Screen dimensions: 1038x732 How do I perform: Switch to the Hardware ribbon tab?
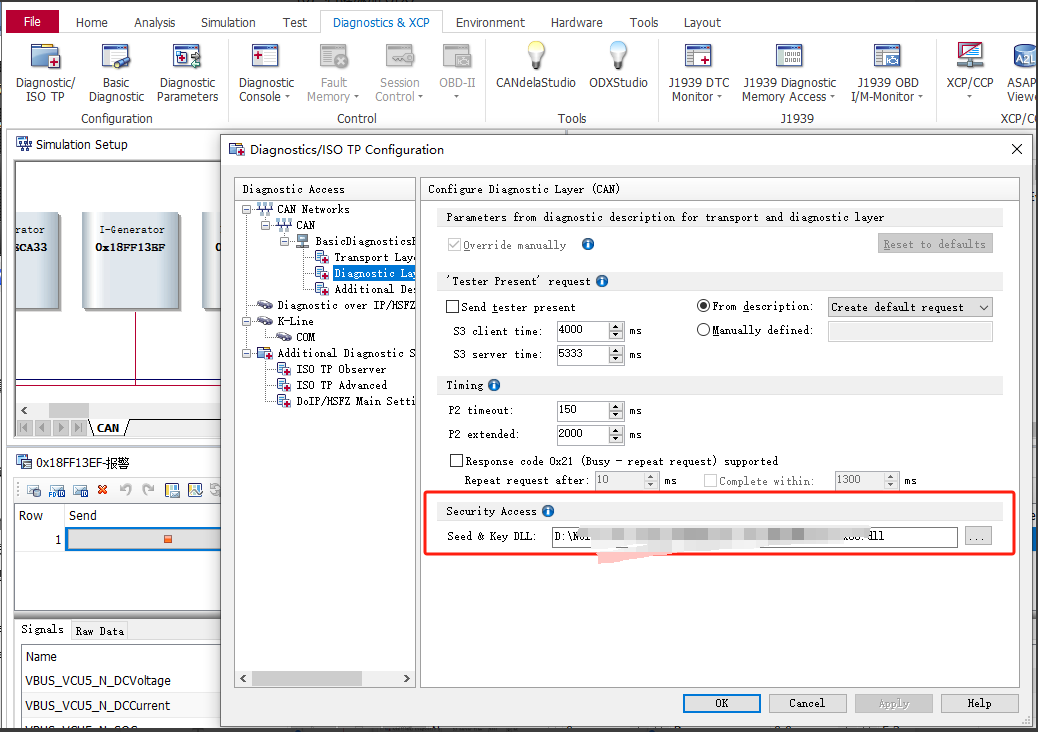tap(577, 23)
